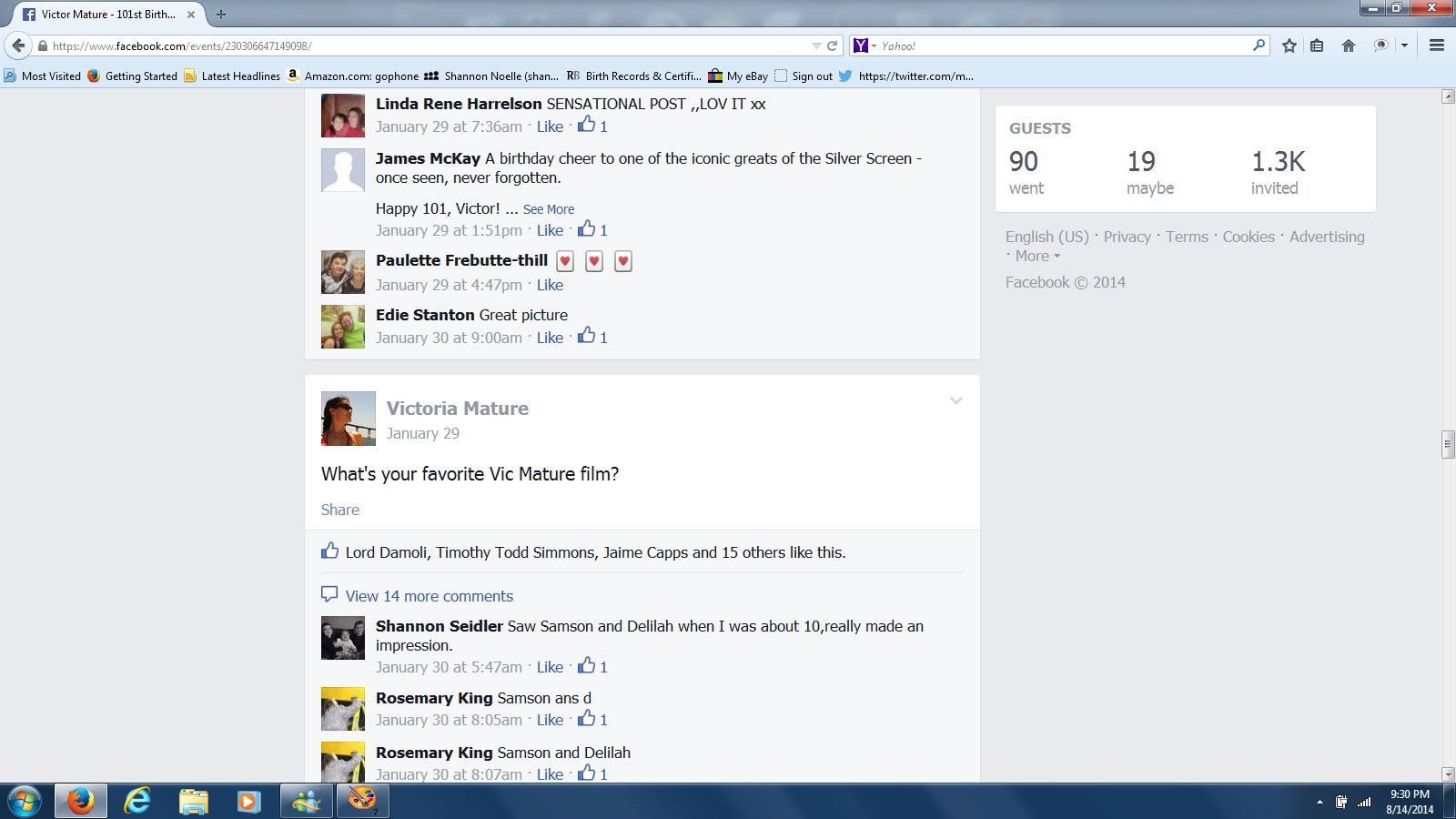Open Shannon Seidler's avatar thumbnail
The height and width of the screenshot is (819, 1456).
click(343, 638)
